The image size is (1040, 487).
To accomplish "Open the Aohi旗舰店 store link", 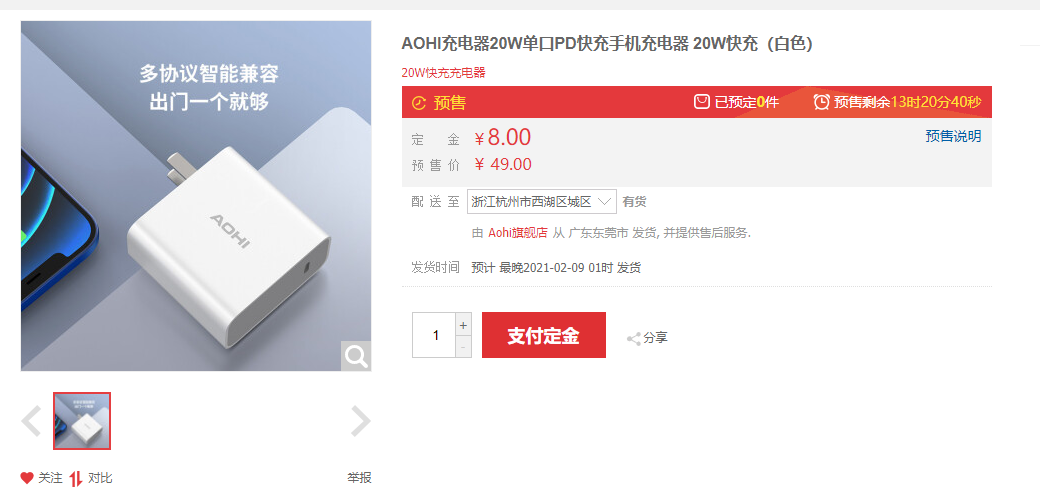I will pos(518,233).
